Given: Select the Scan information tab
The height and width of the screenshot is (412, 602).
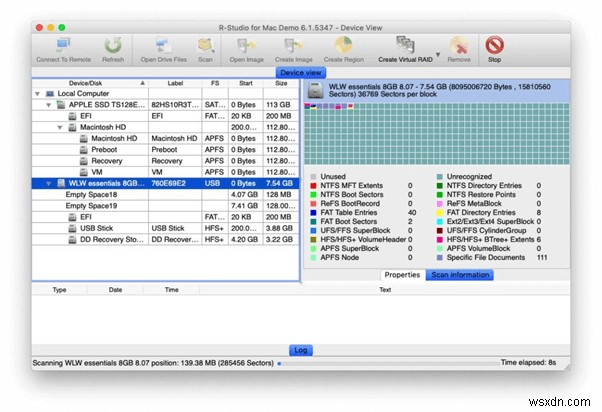Looking at the screenshot, I should (x=460, y=275).
